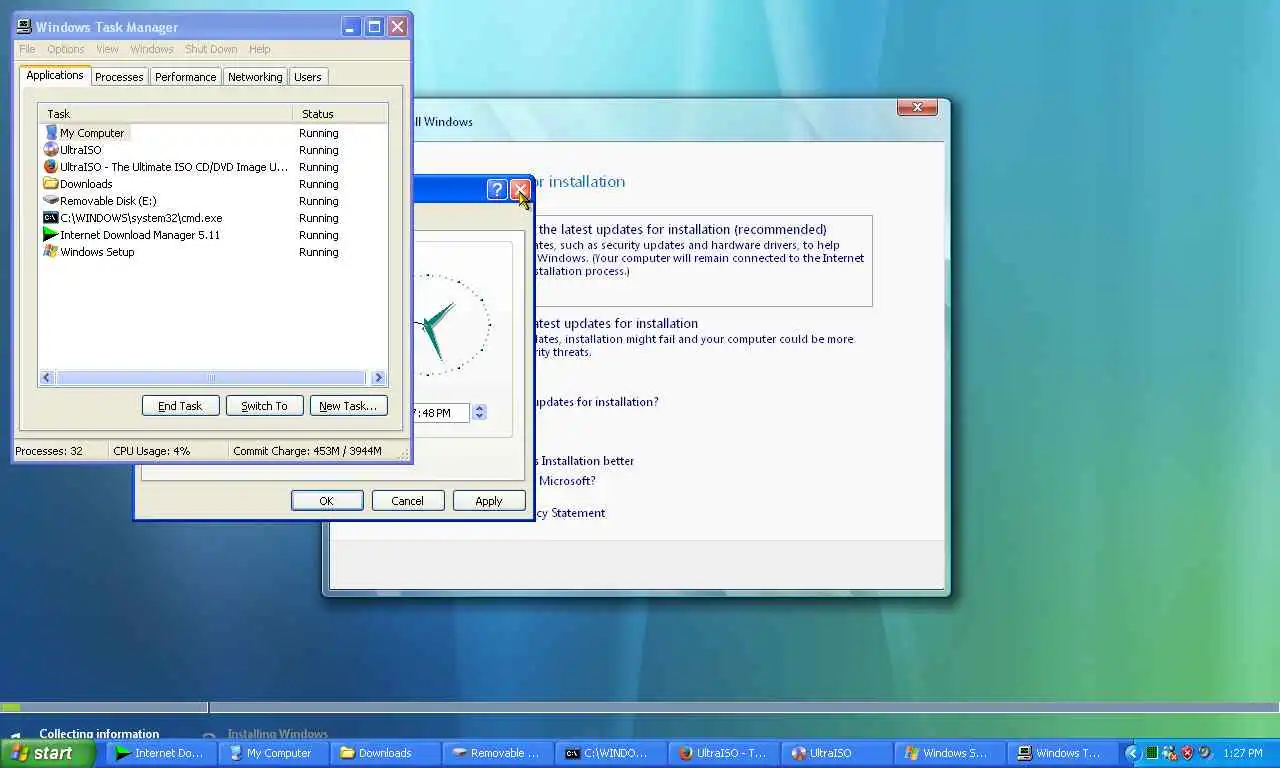Viewport: 1280px width, 768px height.
Task: Switch to the Networking tab
Action: (x=255, y=77)
